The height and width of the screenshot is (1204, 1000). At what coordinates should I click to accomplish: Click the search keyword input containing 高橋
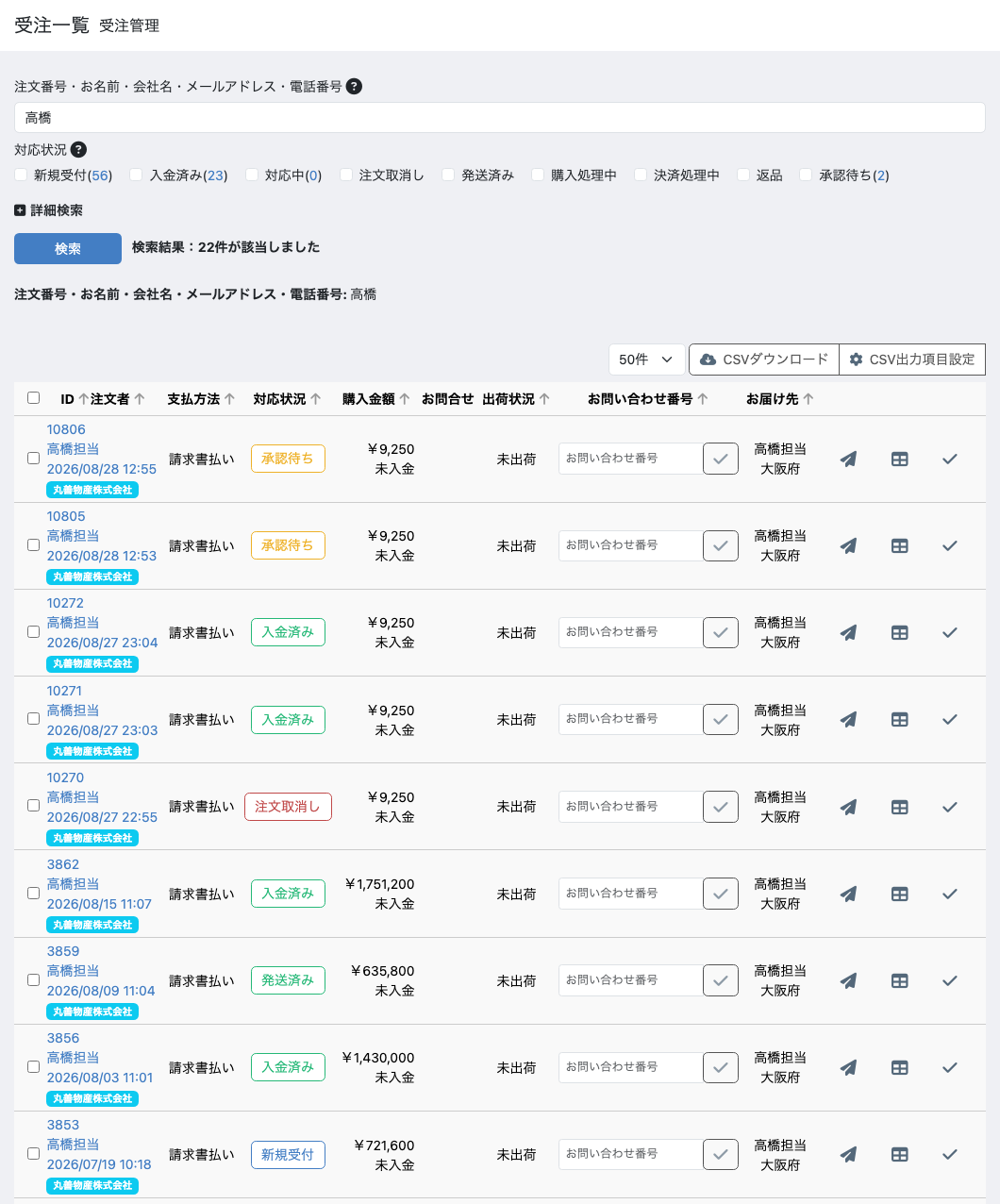click(500, 118)
